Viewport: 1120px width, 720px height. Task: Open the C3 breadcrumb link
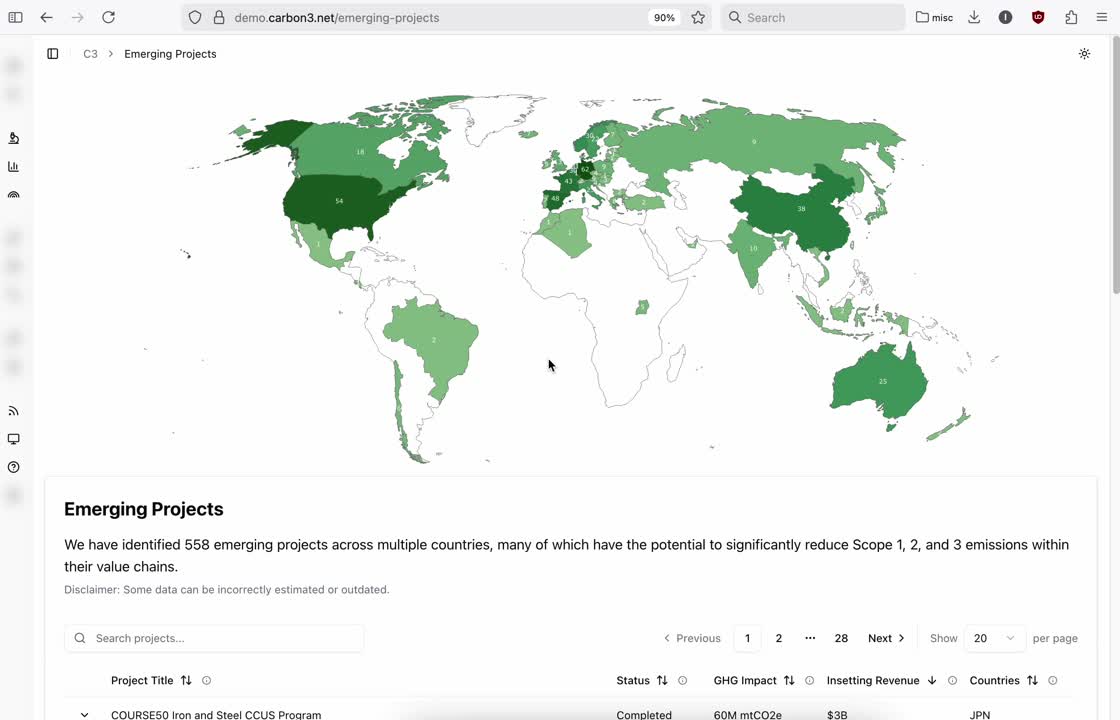click(90, 54)
